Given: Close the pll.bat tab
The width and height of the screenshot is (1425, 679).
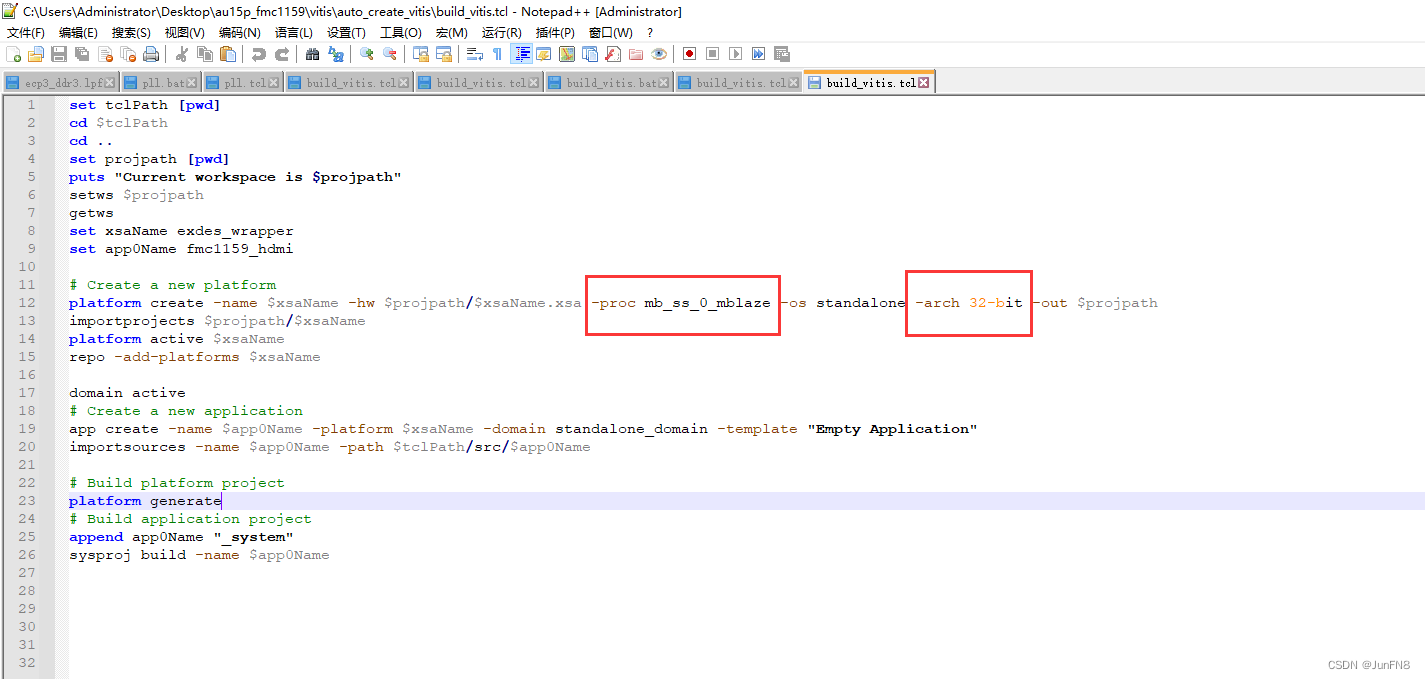Looking at the screenshot, I should point(192,83).
